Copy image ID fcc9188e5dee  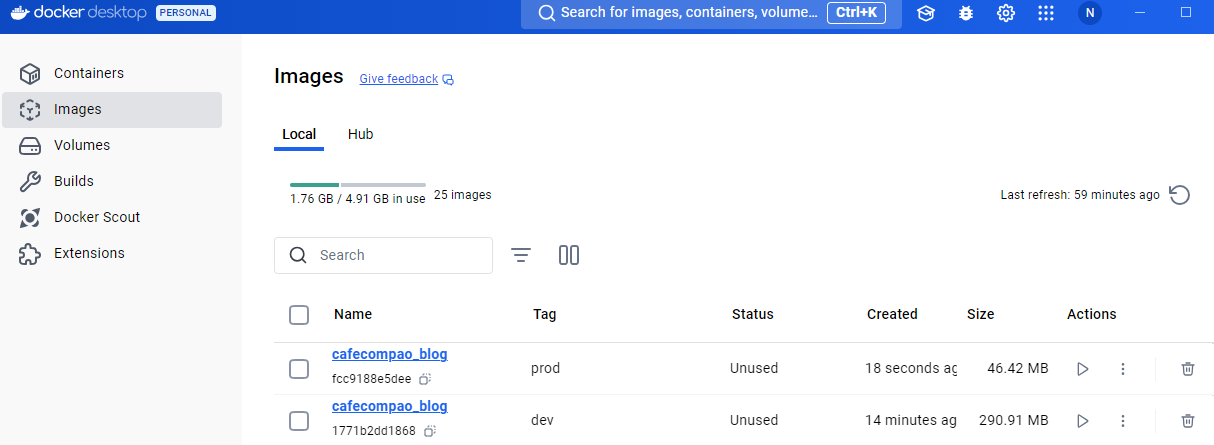tap(425, 380)
